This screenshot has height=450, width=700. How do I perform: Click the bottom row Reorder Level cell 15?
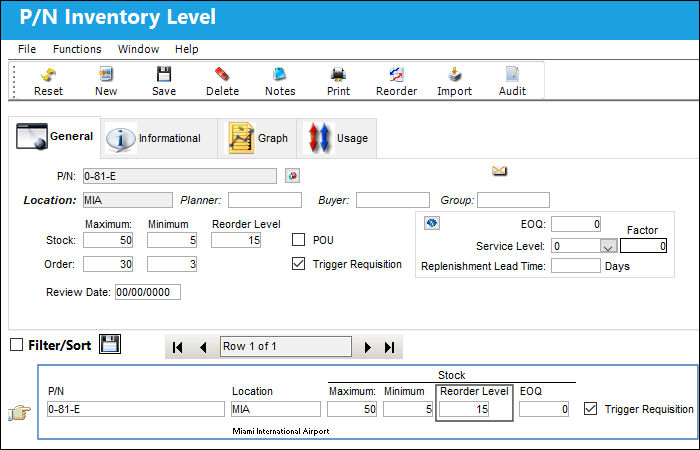pos(464,409)
